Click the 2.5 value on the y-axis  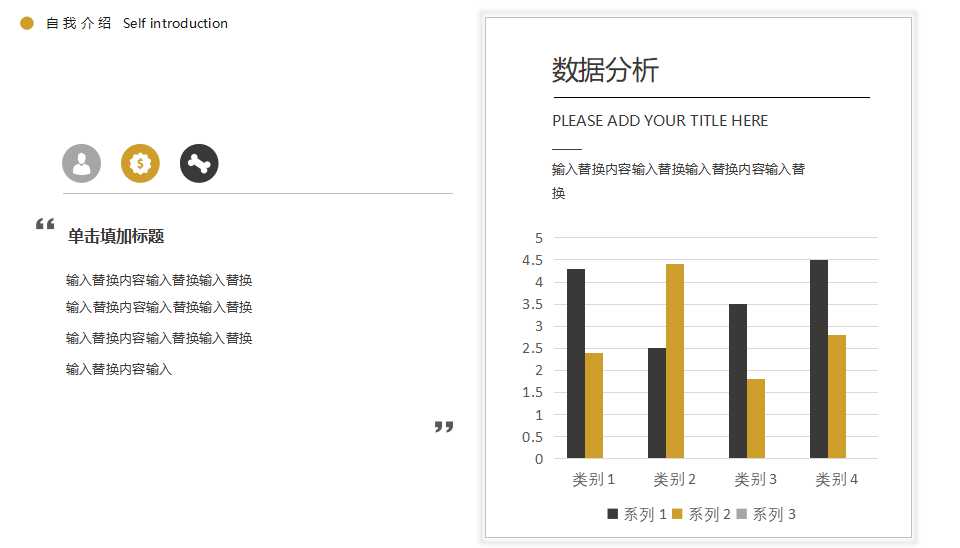(532, 348)
